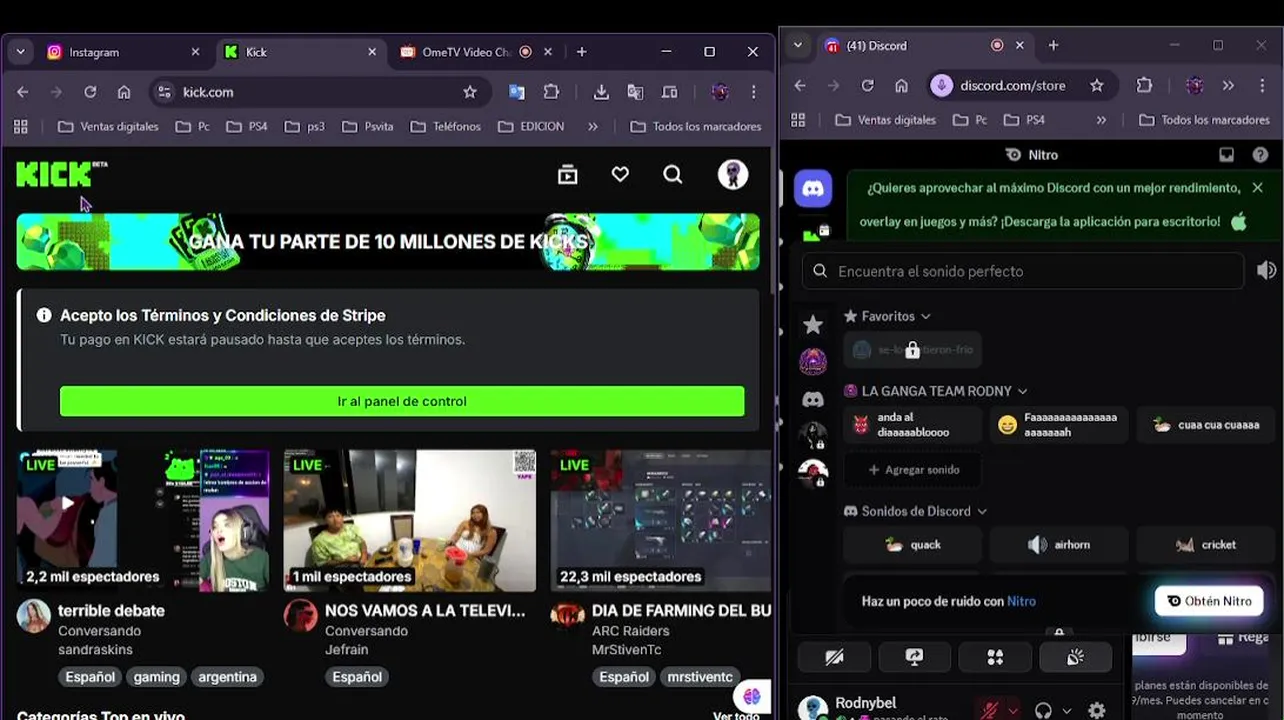
Task: Open the heart following icon on Kick
Action: (620, 175)
